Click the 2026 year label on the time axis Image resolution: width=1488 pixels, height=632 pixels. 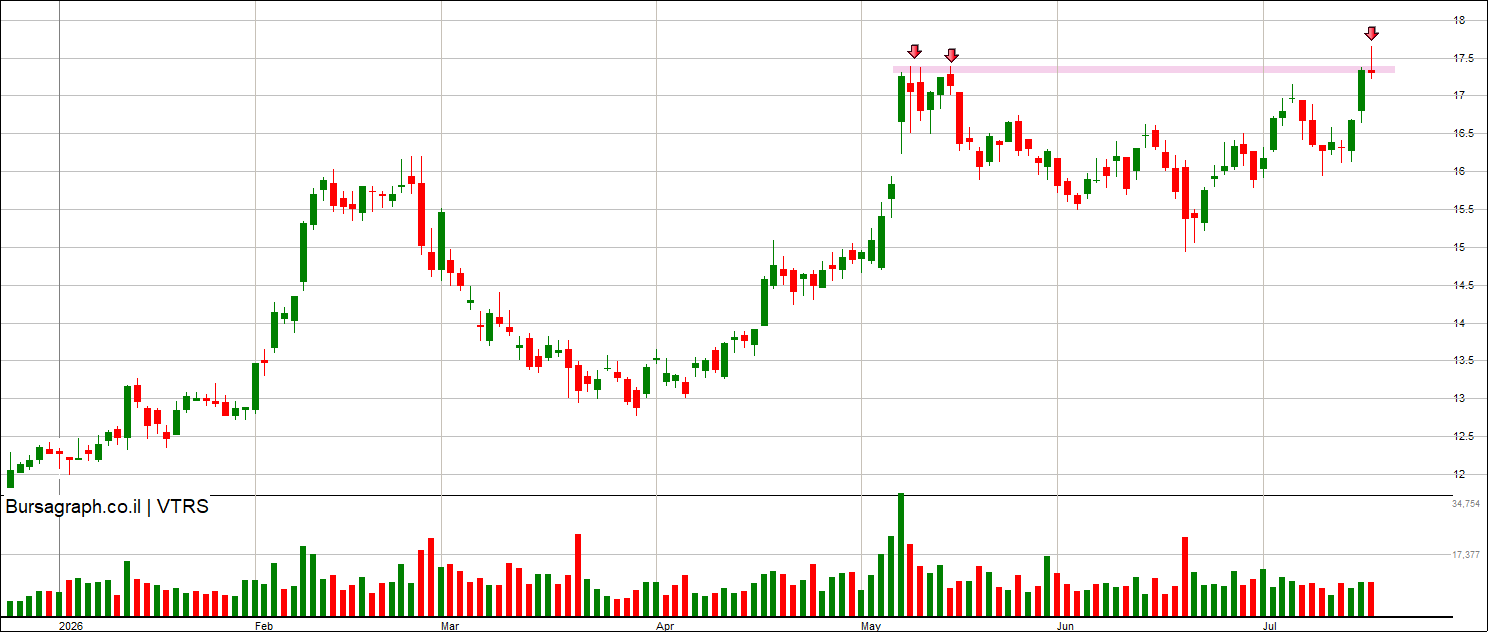[x=72, y=626]
